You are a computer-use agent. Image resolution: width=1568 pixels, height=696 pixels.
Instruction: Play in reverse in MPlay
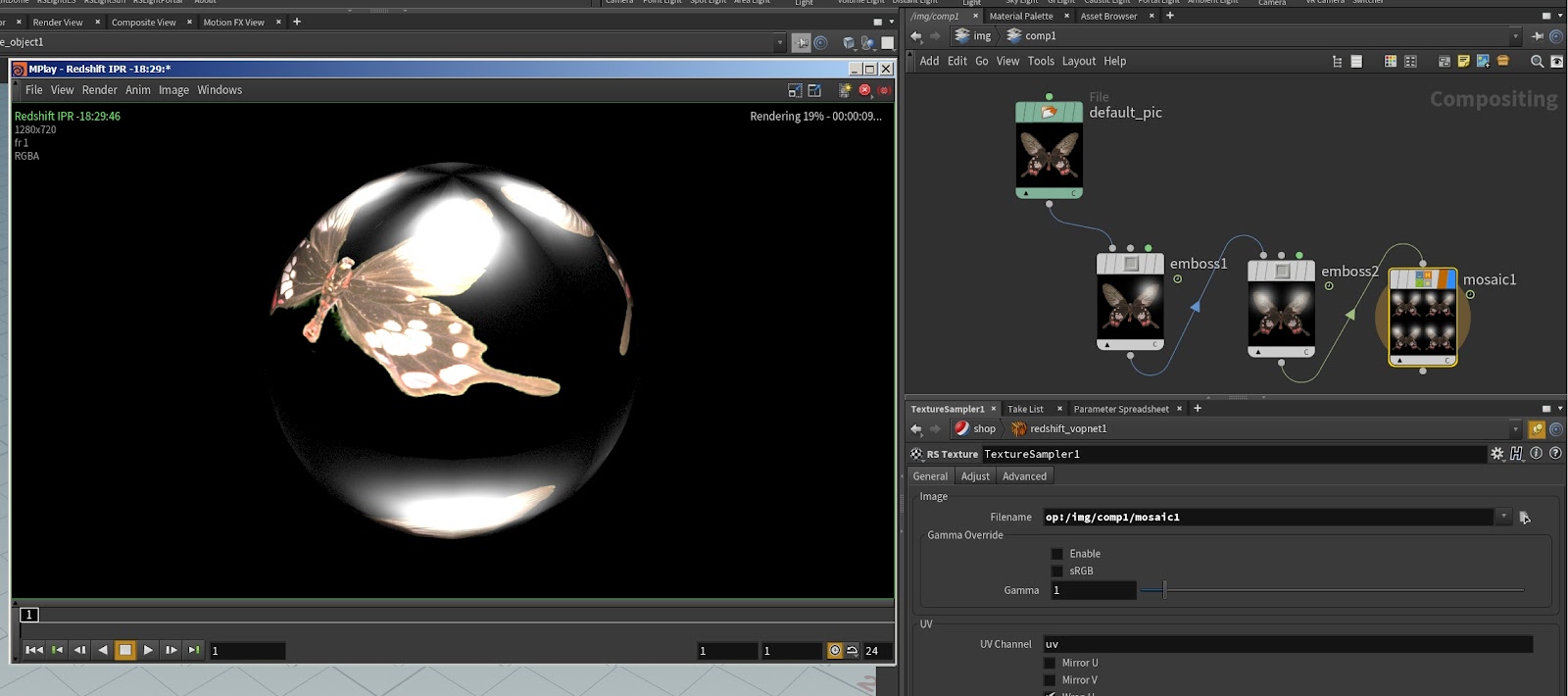pos(103,650)
